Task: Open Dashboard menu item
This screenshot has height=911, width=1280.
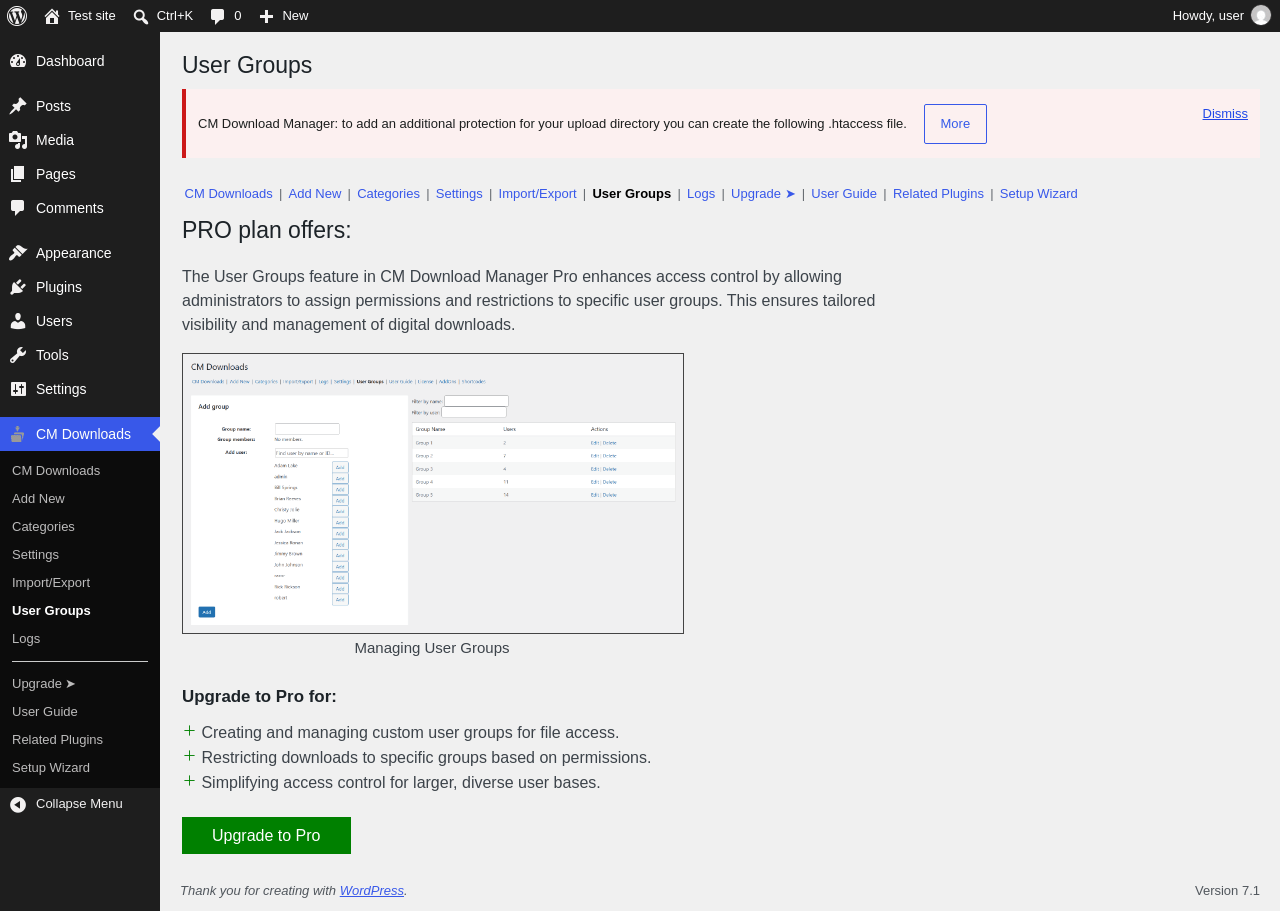Action: click(80, 61)
